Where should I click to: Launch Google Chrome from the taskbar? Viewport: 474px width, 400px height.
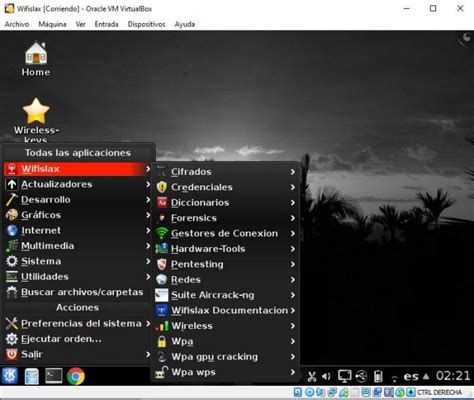(x=76, y=376)
